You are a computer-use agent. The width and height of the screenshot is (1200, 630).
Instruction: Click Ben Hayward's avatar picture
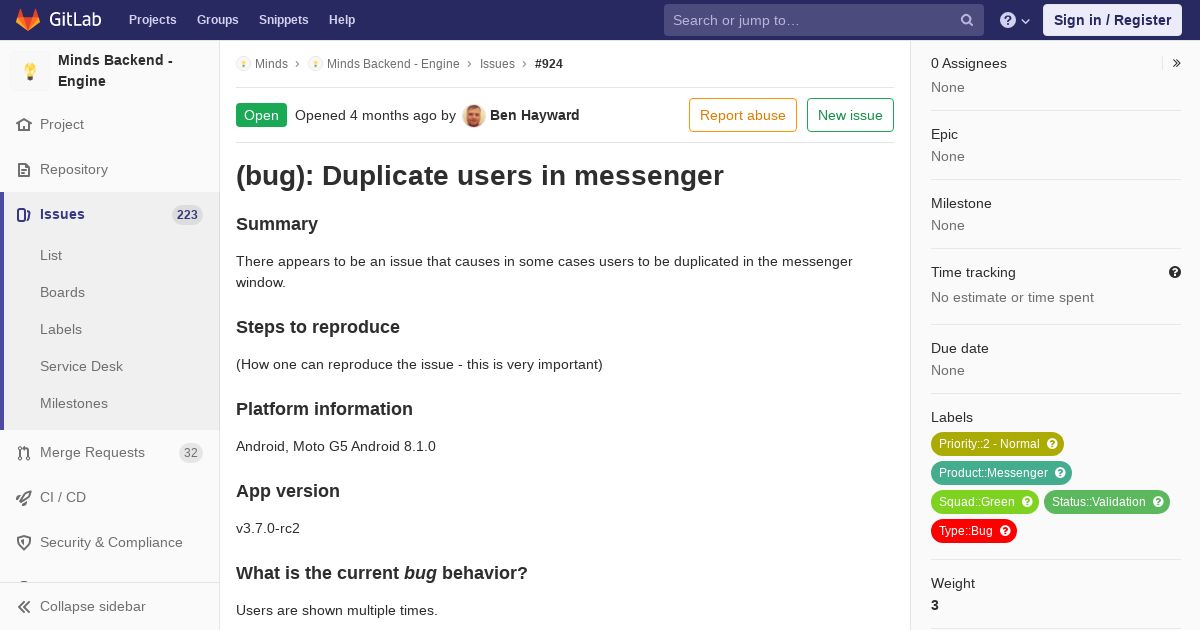[474, 115]
